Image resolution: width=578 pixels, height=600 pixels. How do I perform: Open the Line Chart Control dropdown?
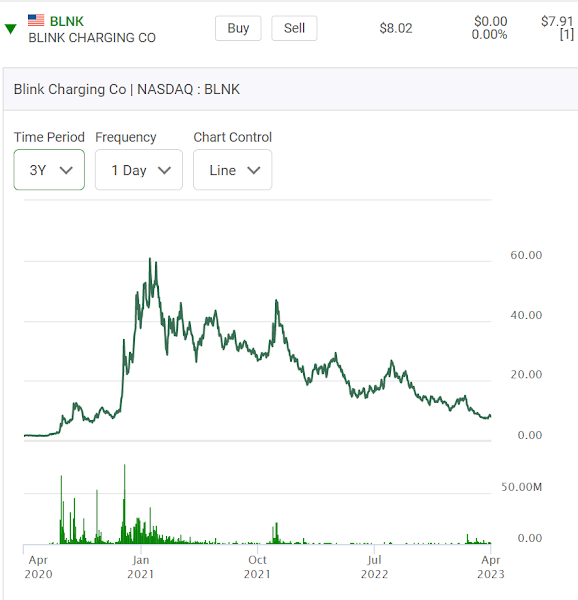click(233, 170)
